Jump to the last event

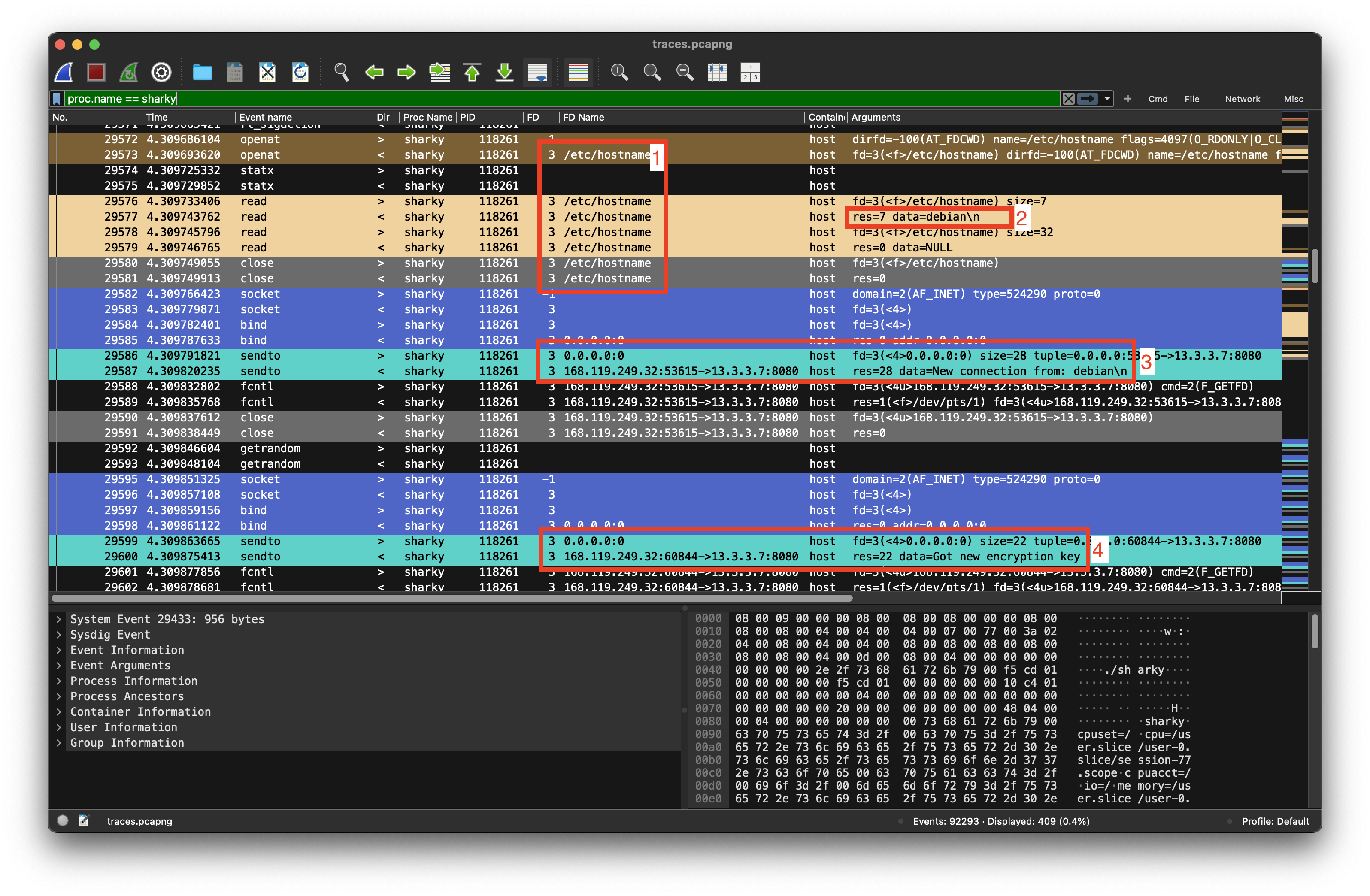click(504, 72)
